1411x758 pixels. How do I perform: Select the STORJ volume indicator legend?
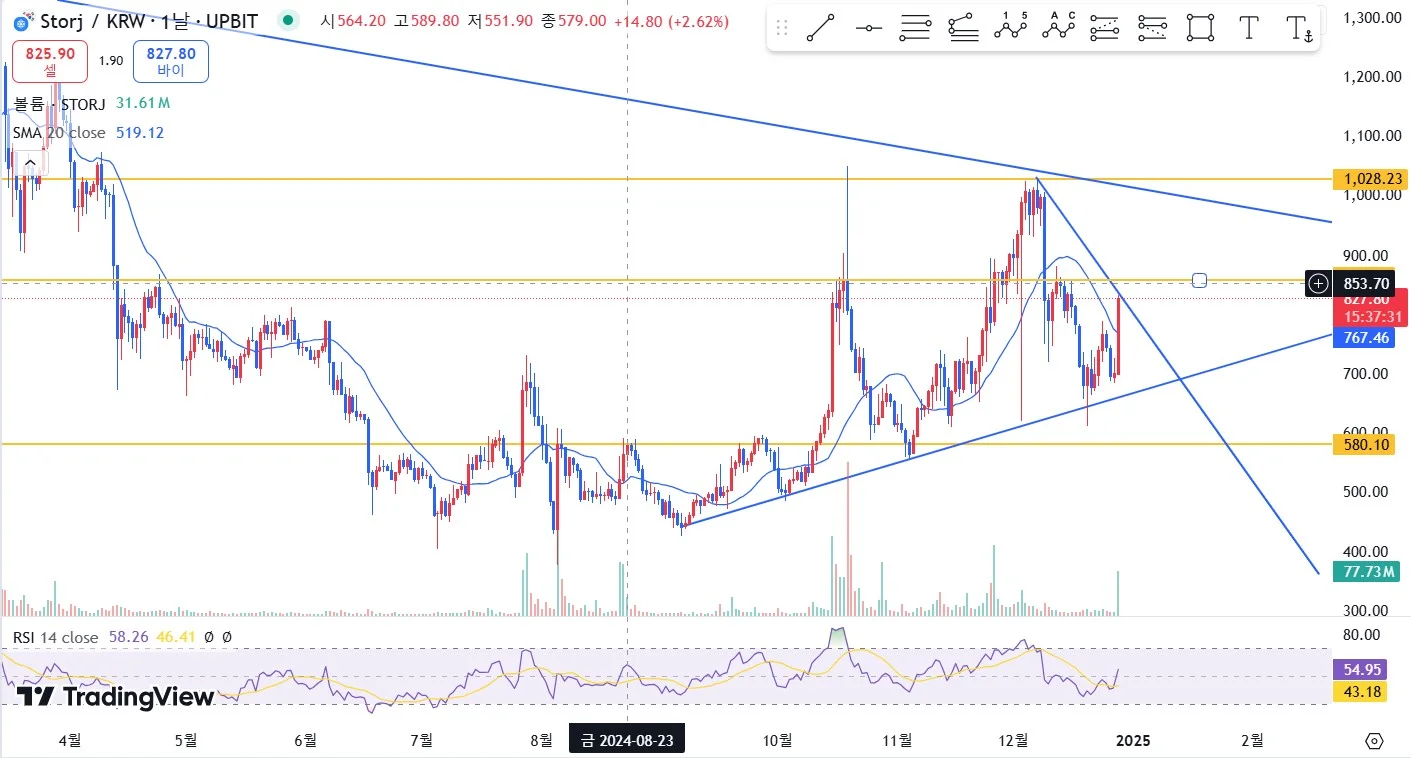pos(60,103)
